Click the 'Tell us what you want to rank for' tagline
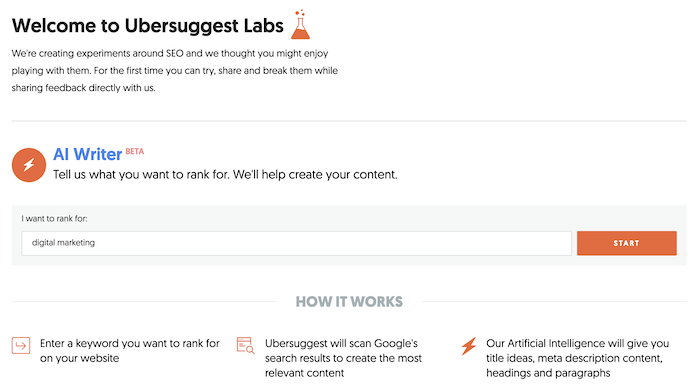Viewport: 700px width, 389px height. (x=225, y=174)
